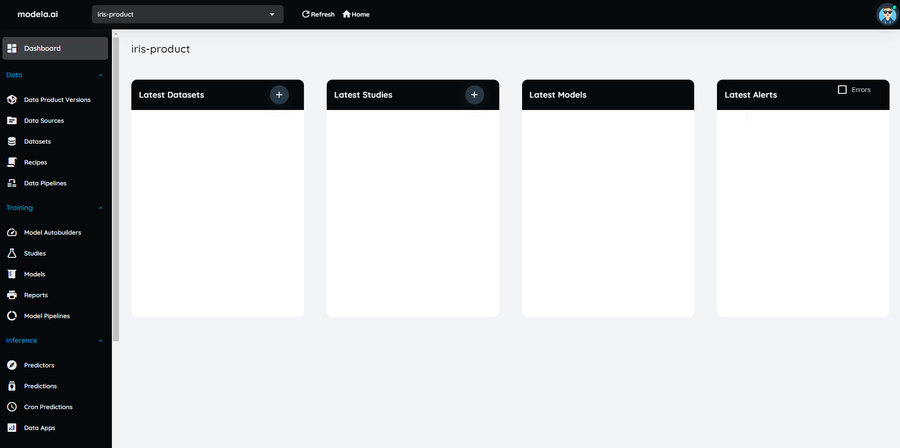Go to Data Product Versions

(57, 100)
